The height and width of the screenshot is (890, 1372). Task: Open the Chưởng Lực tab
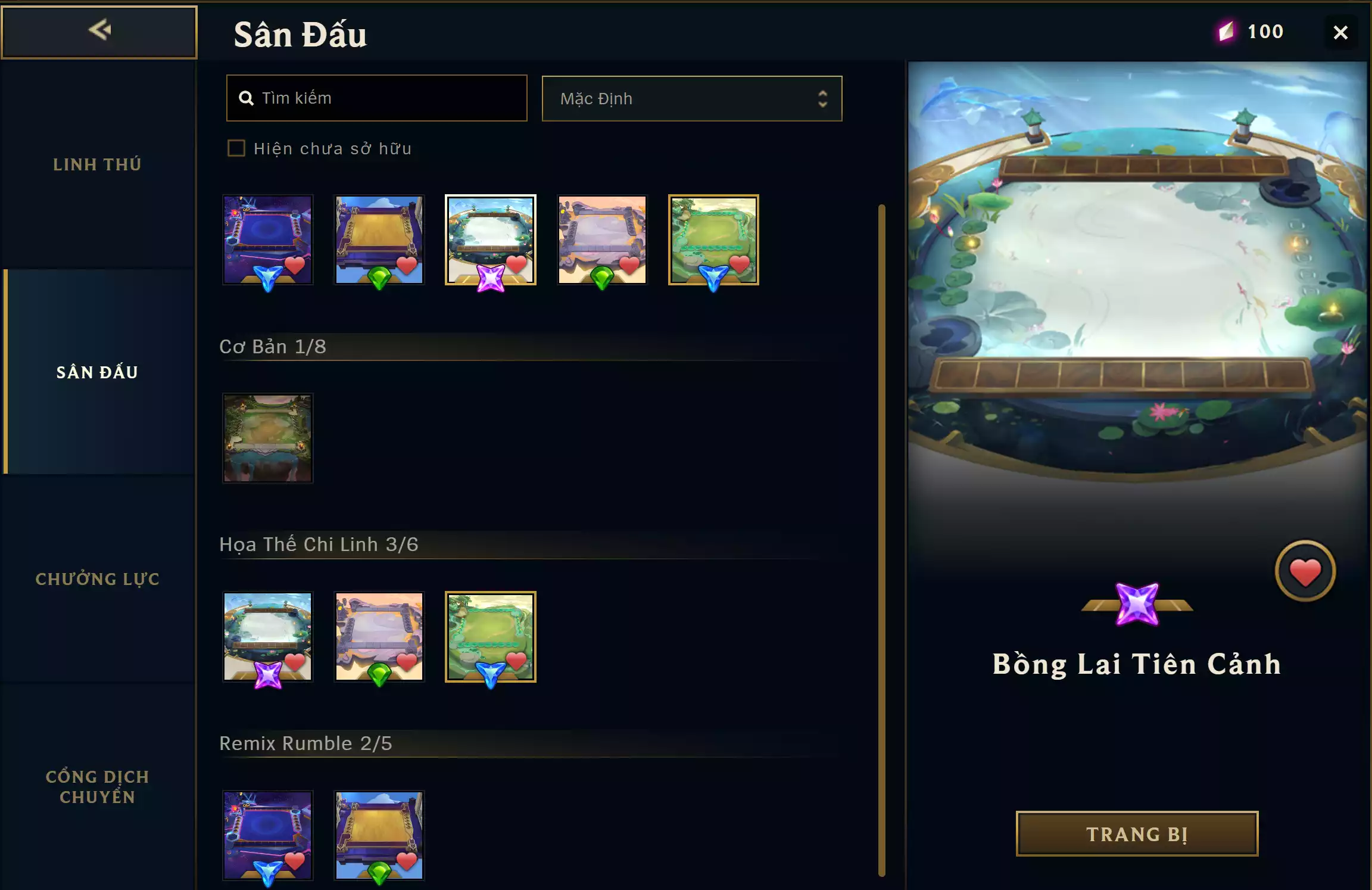(x=98, y=579)
